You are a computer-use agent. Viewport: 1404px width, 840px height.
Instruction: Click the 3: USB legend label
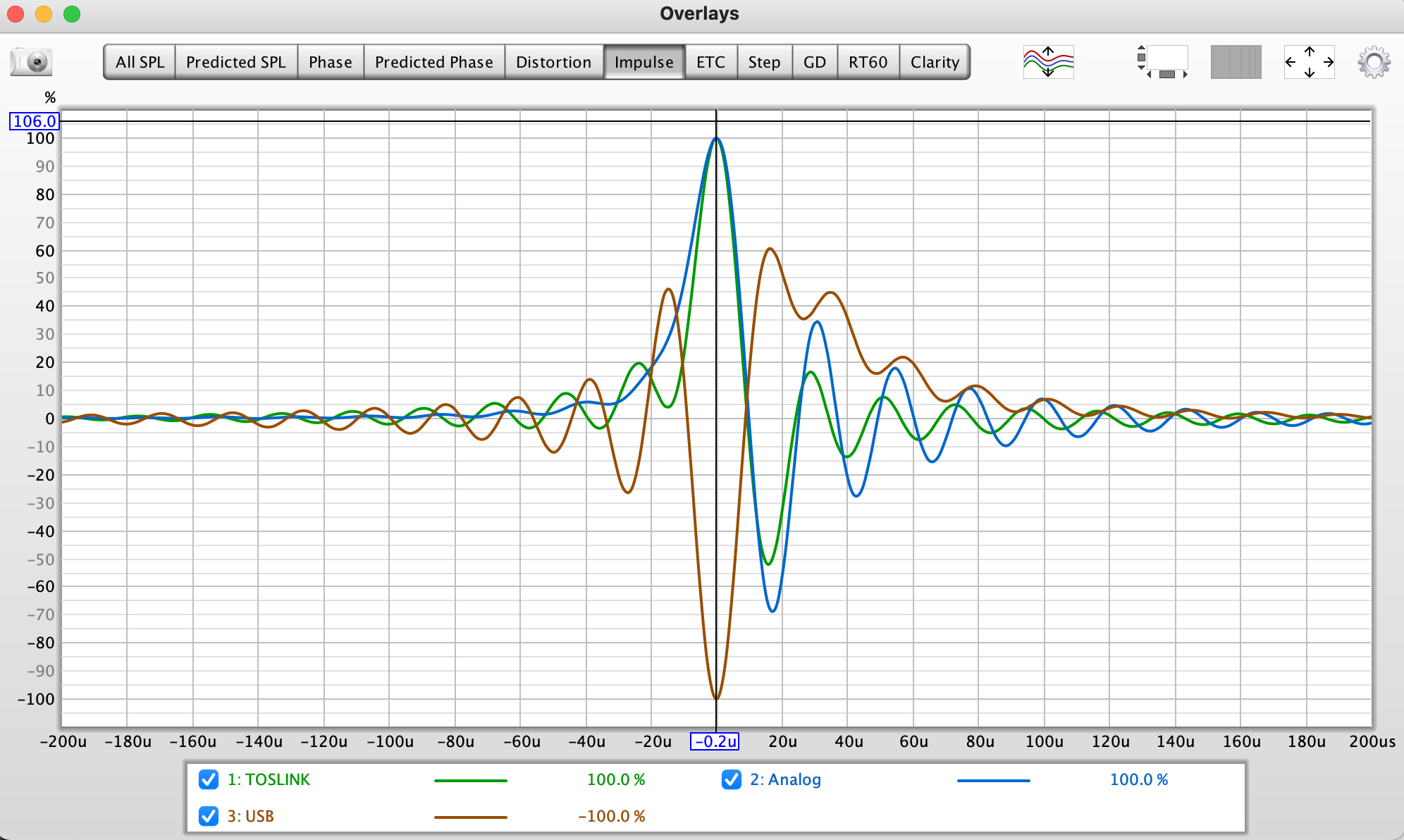tap(250, 816)
